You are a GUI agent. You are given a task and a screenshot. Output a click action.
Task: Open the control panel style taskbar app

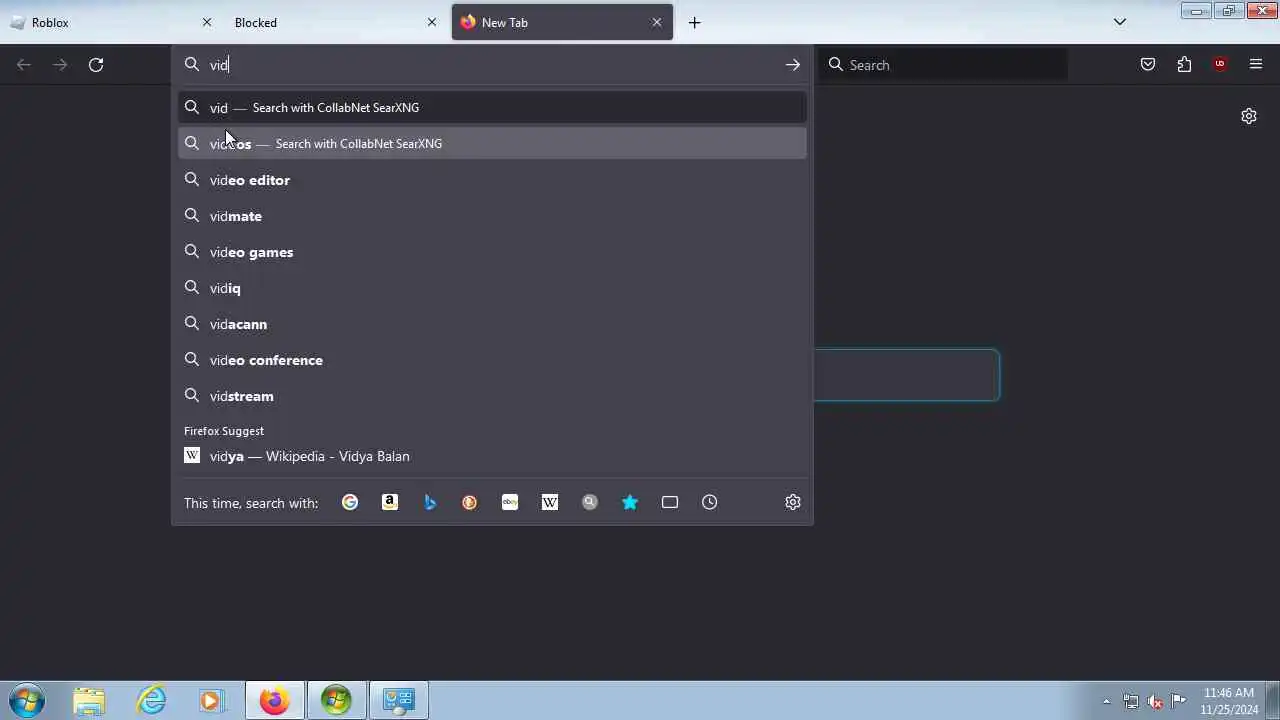pyautogui.click(x=399, y=701)
